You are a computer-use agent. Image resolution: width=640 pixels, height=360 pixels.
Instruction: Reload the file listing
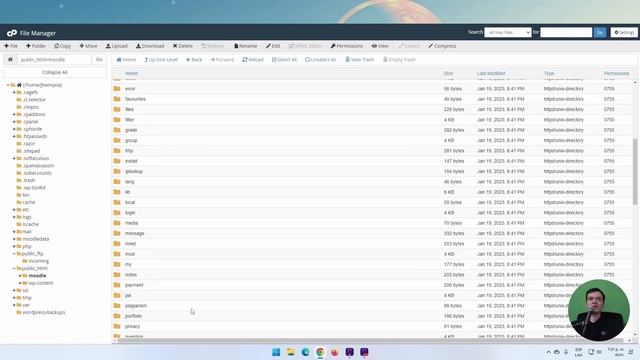(x=253, y=60)
